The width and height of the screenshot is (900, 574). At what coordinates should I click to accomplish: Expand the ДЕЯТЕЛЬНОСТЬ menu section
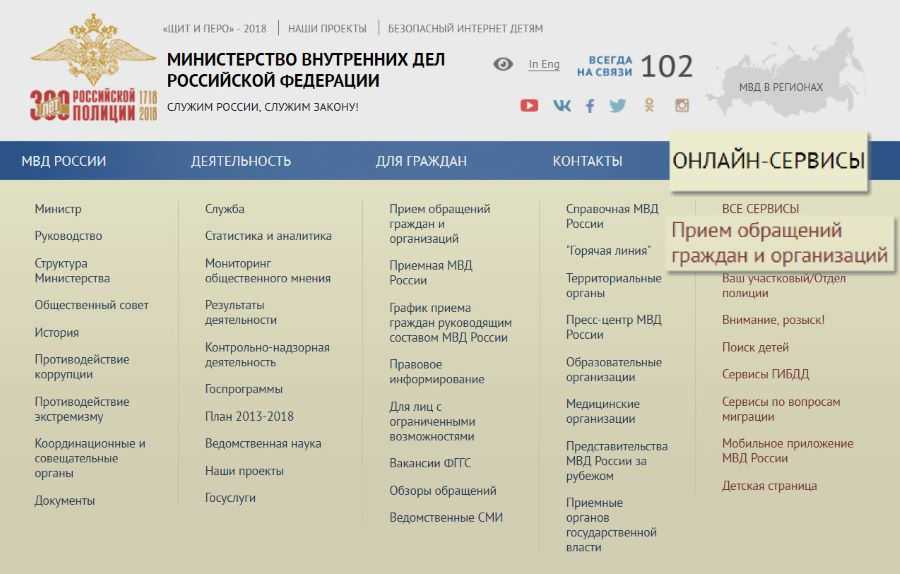click(x=241, y=161)
